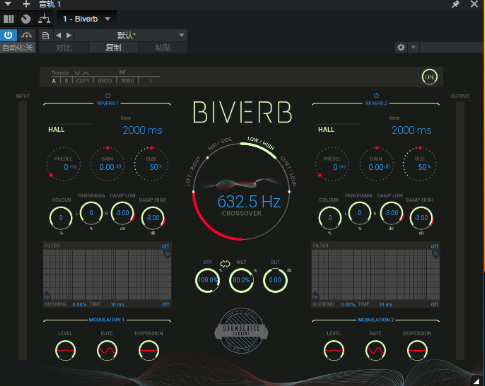Click Reverb 1 time value 2000 ms
The image size is (485, 386).
pyautogui.click(x=142, y=130)
